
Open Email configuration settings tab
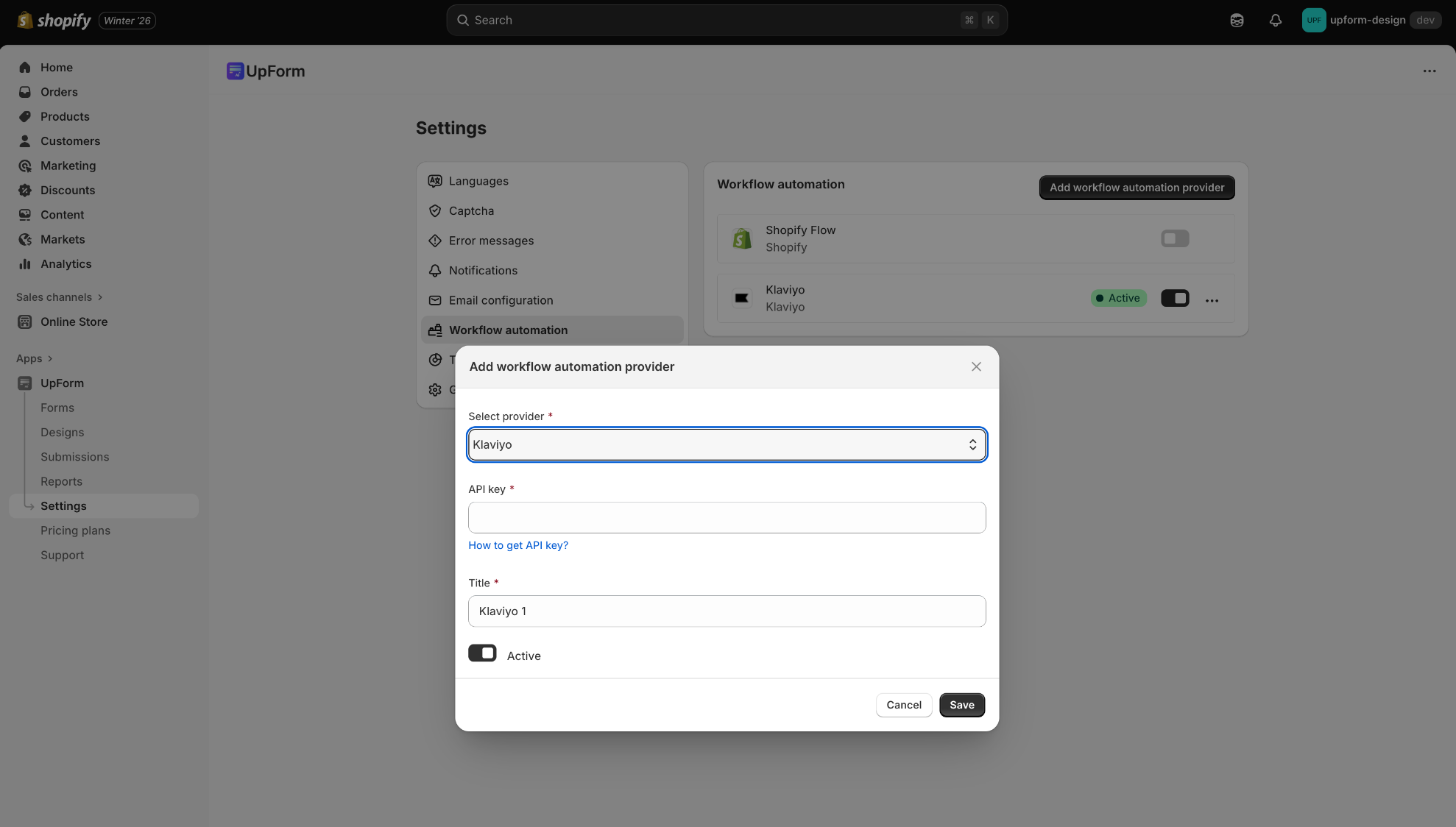tap(552, 300)
